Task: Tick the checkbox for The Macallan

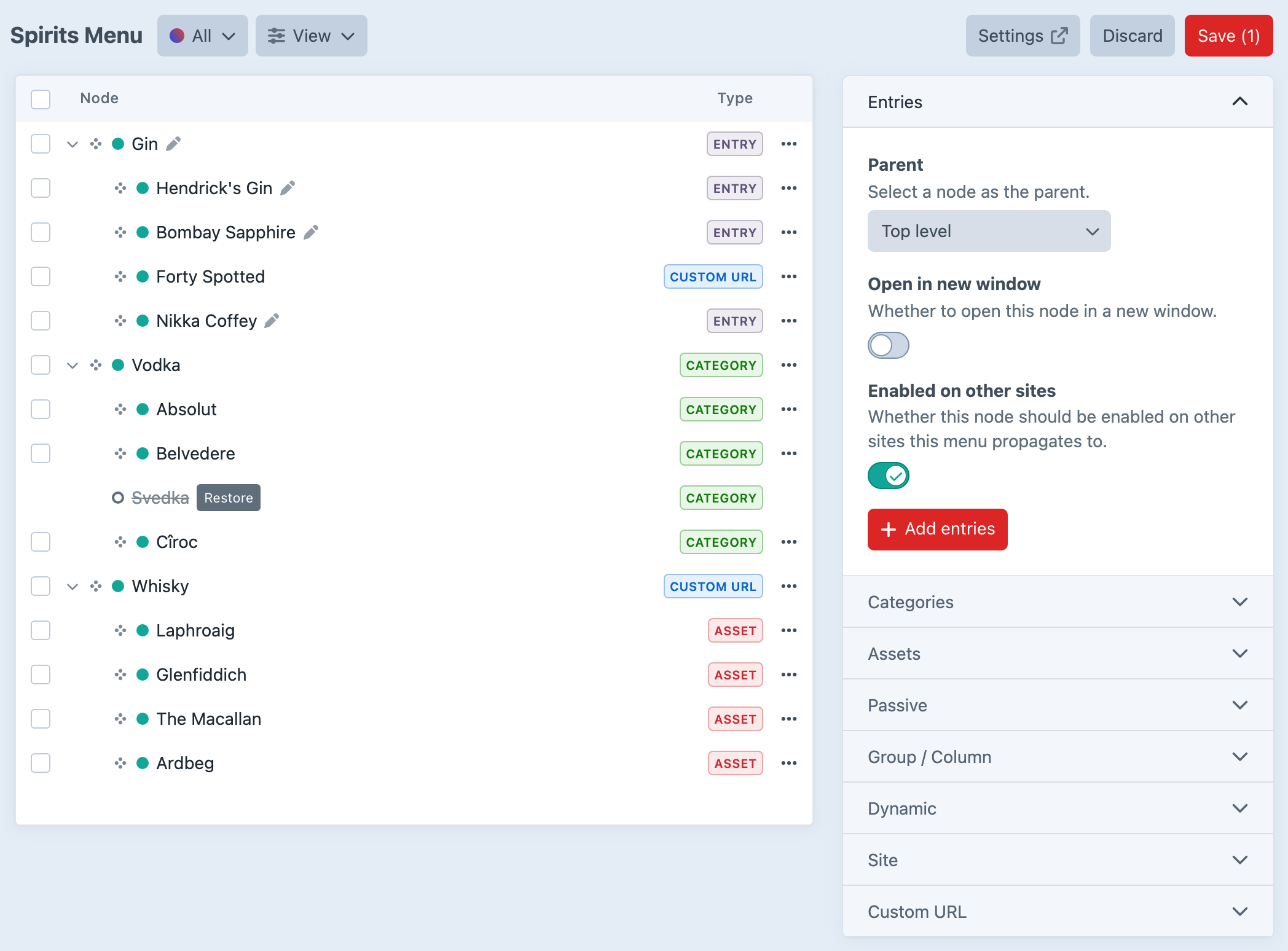Action: tap(41, 719)
